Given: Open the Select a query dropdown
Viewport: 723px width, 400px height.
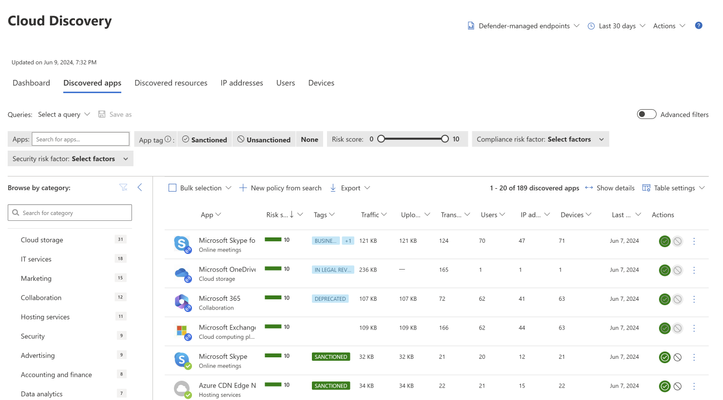Looking at the screenshot, I should (x=64, y=114).
